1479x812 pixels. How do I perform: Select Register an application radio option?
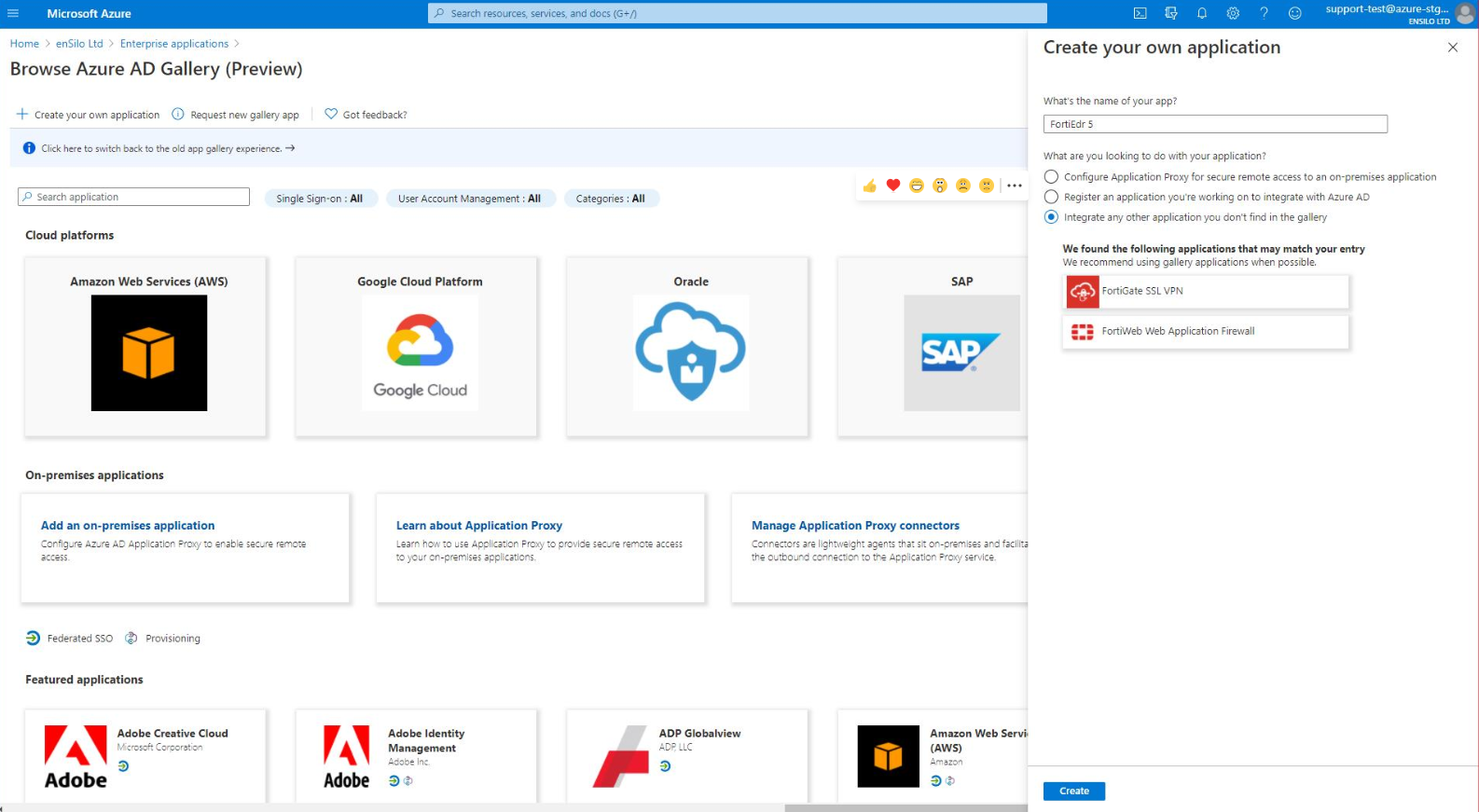(x=1052, y=197)
